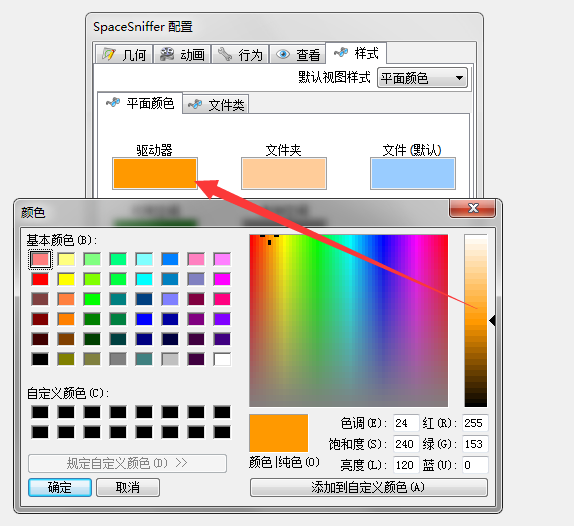
Task: Switch to the 查看 tab
Action: click(298, 54)
